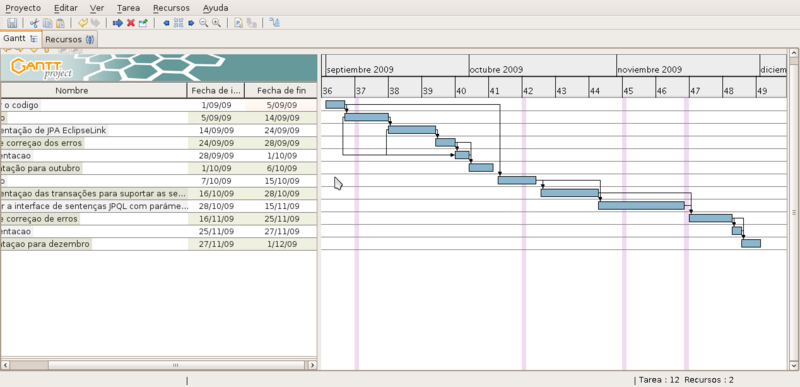Click the center on selected tasks icon

178,23
